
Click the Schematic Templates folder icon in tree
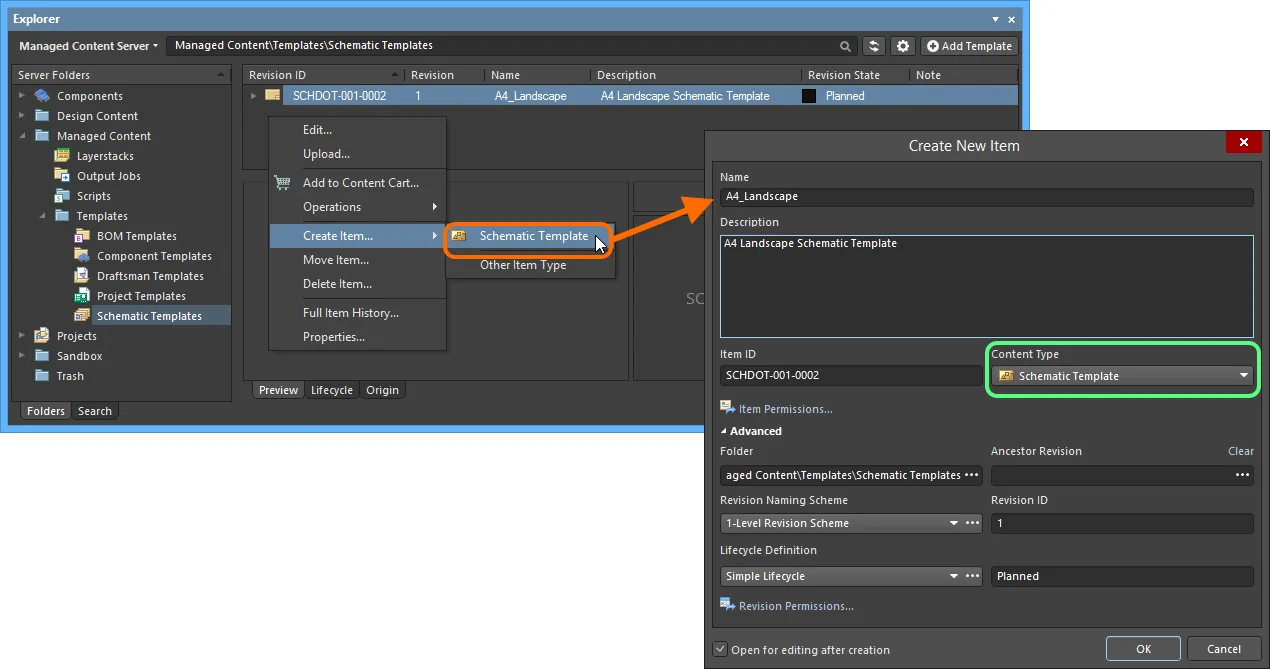click(x=82, y=316)
